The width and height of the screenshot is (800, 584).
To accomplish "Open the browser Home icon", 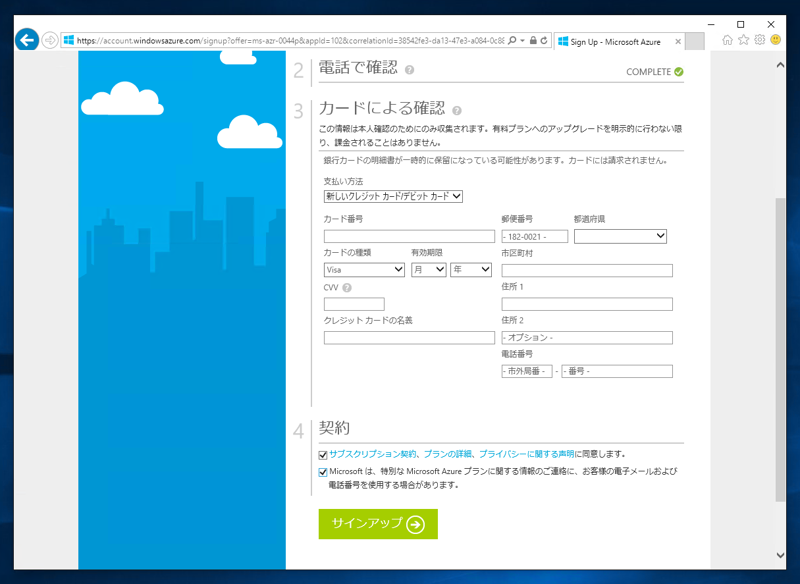I will pos(728,40).
